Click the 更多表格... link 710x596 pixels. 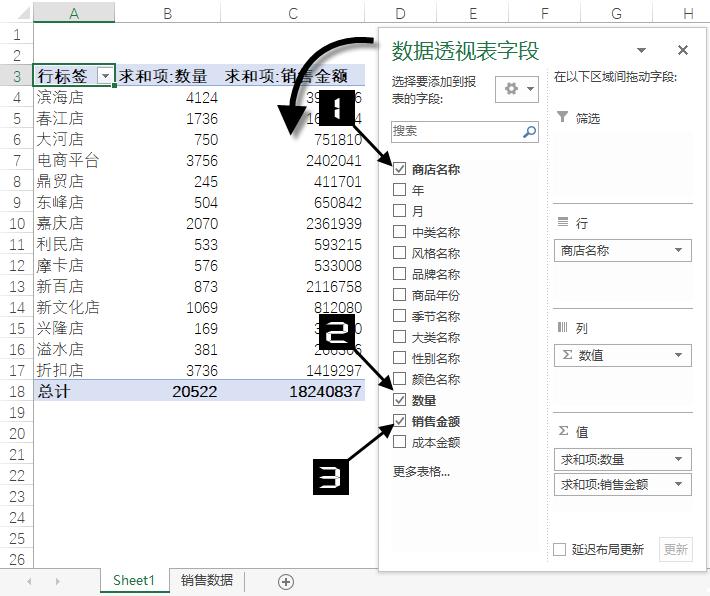coord(422,472)
